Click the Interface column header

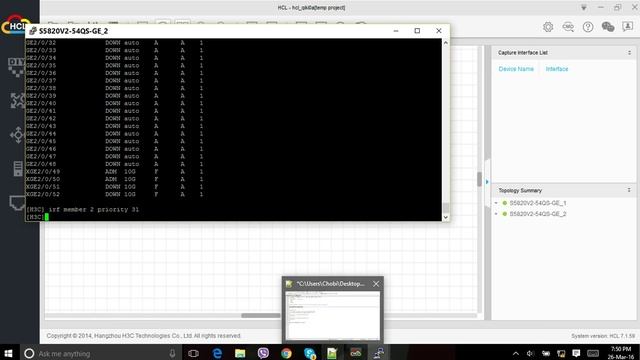pos(557,69)
